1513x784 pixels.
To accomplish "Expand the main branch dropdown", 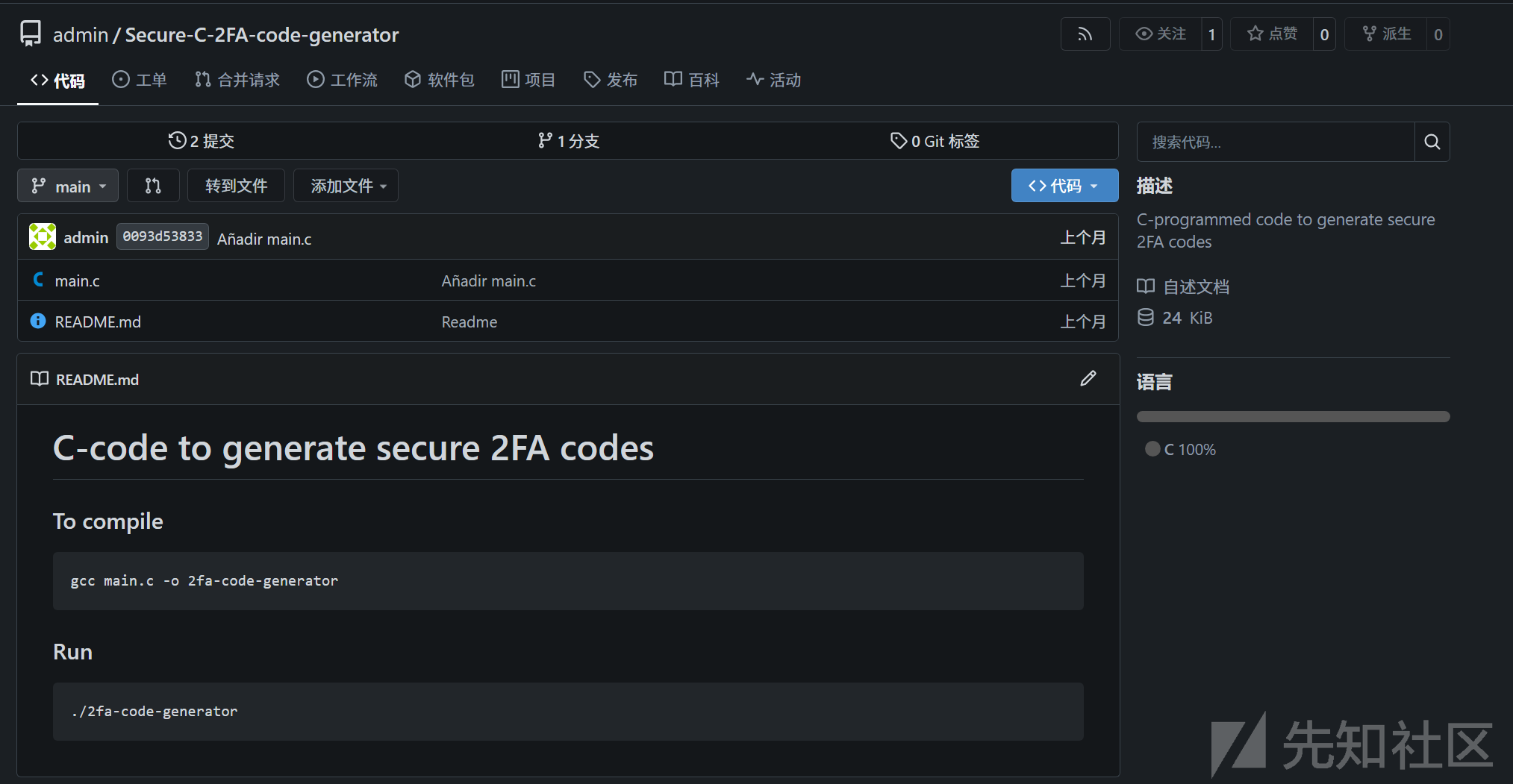I will [68, 186].
